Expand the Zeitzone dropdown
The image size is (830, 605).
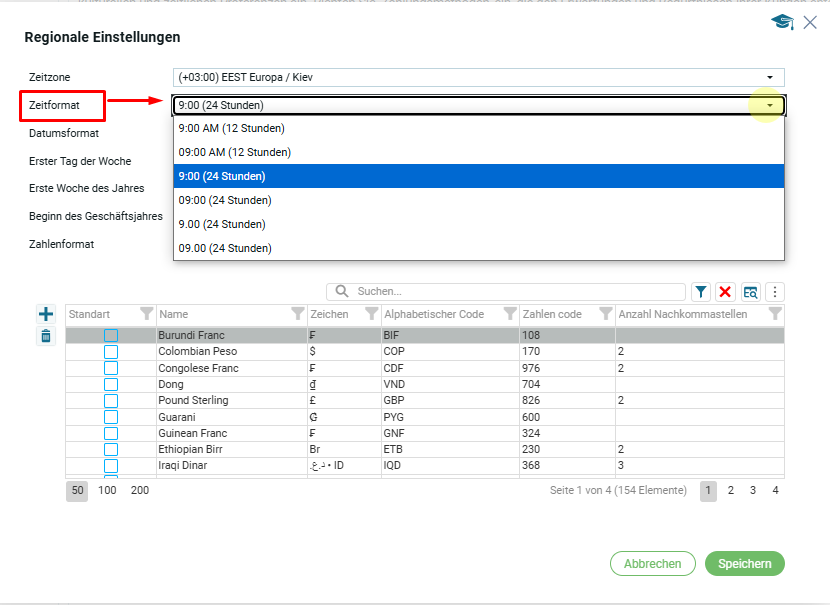click(769, 77)
